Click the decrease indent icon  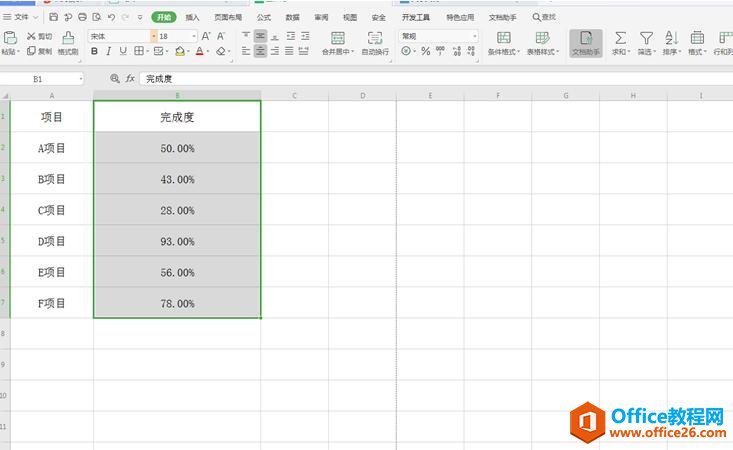291,36
